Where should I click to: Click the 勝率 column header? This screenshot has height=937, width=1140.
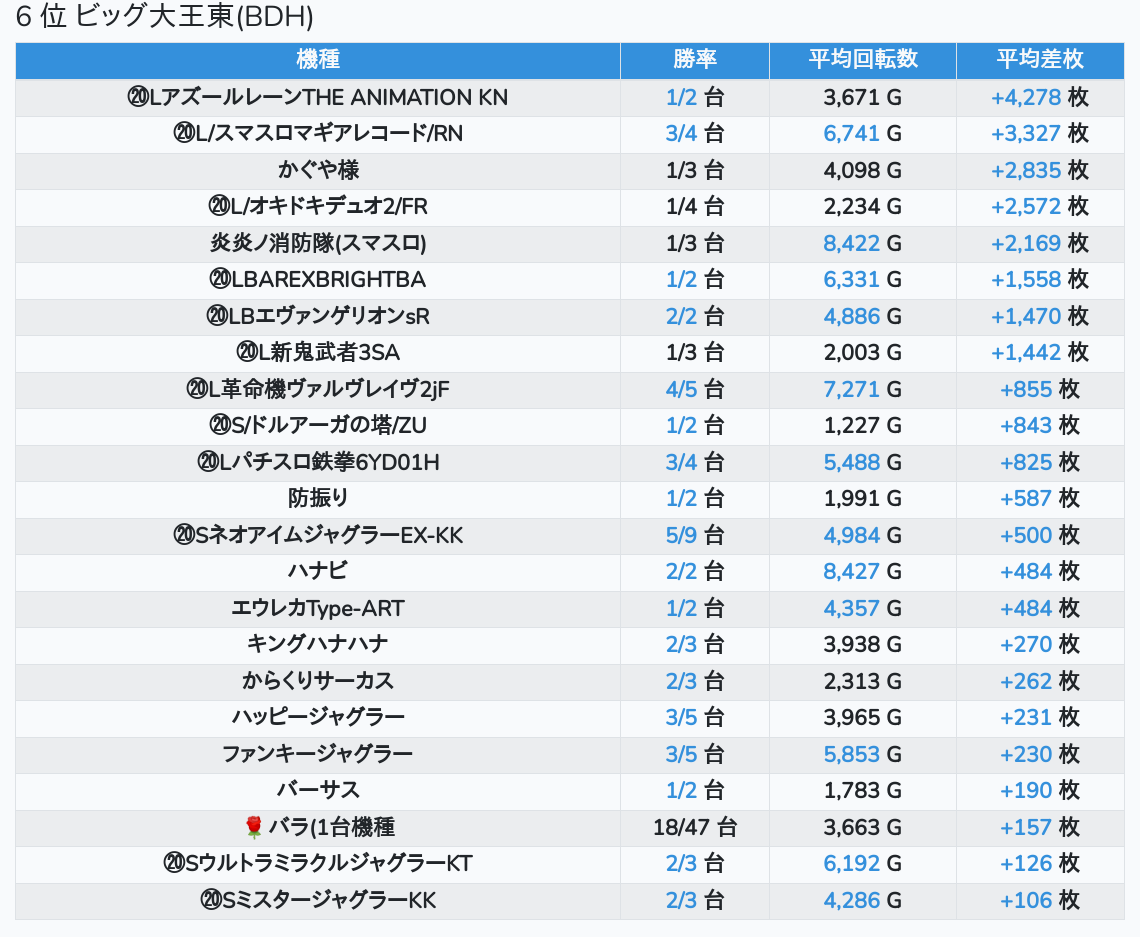694,59
